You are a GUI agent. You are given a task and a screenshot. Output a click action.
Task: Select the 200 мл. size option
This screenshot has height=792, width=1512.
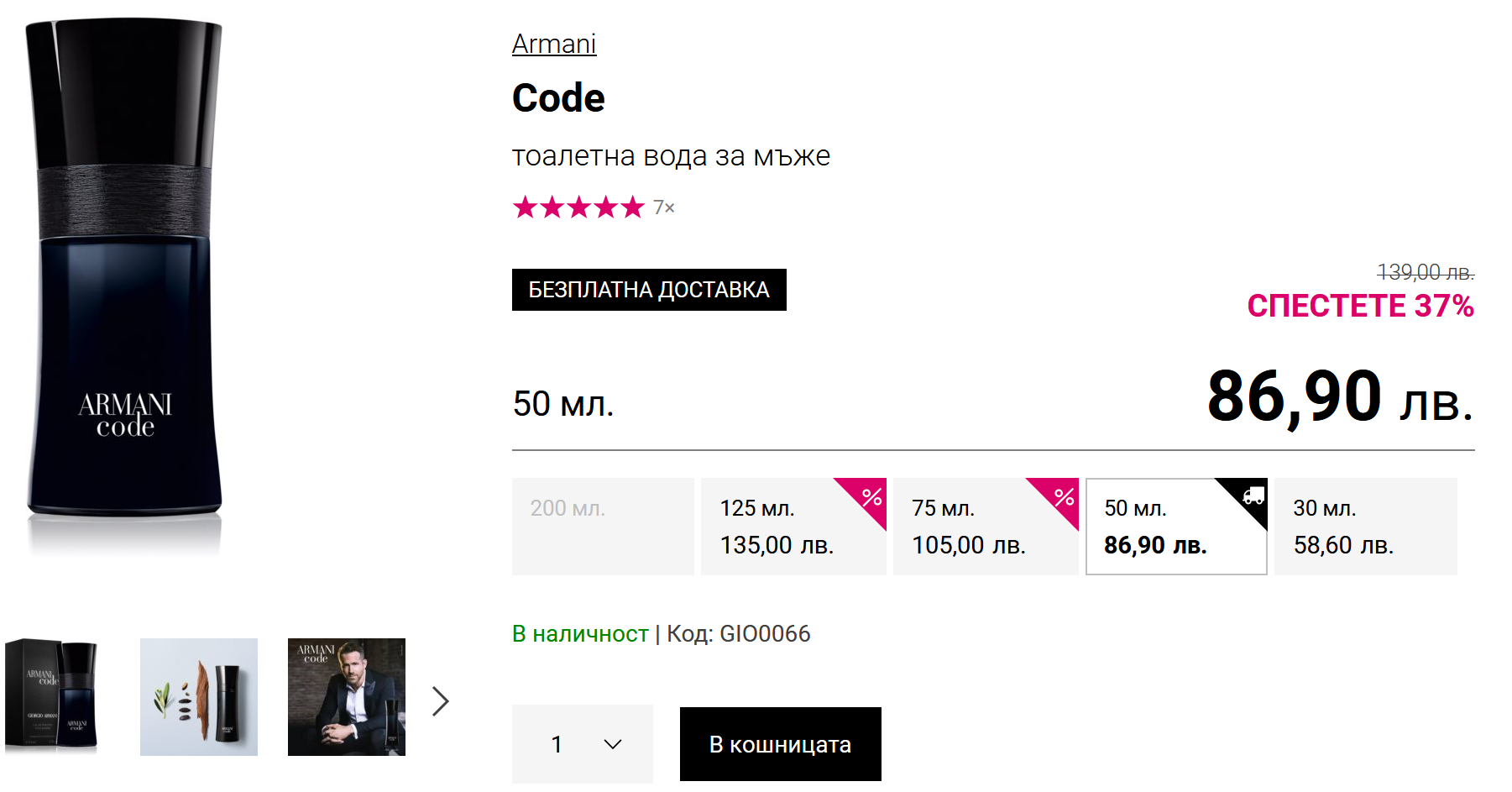(603, 527)
